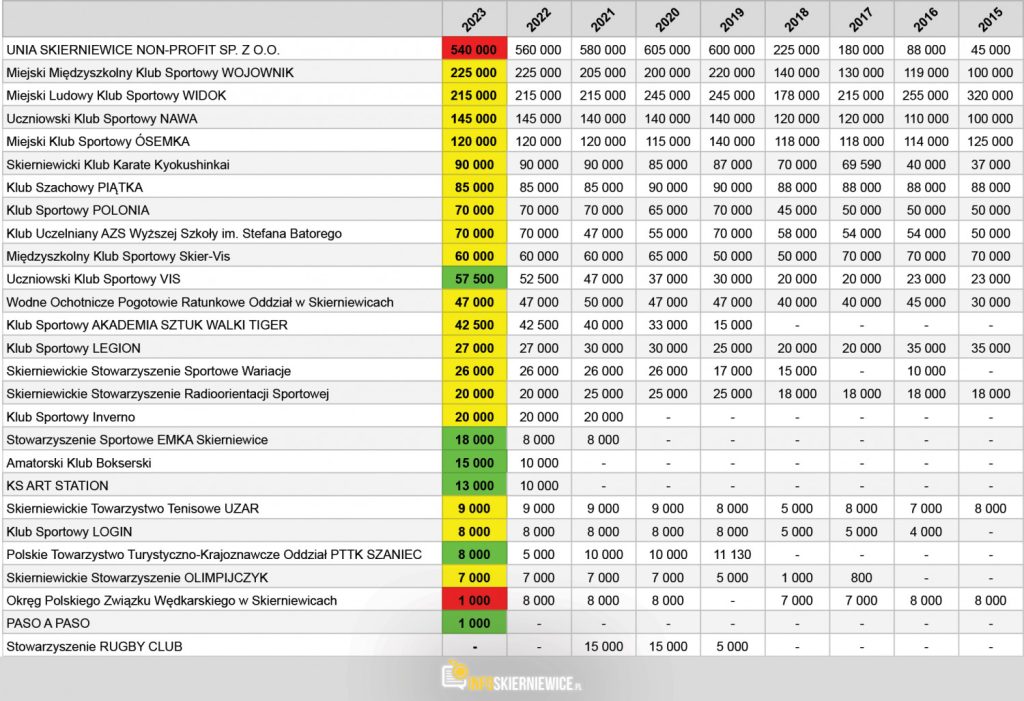This screenshot has width=1024, height=701.
Task: Select AKADEMIA SZTUK WALKI TIGER row
Action: tap(147, 325)
